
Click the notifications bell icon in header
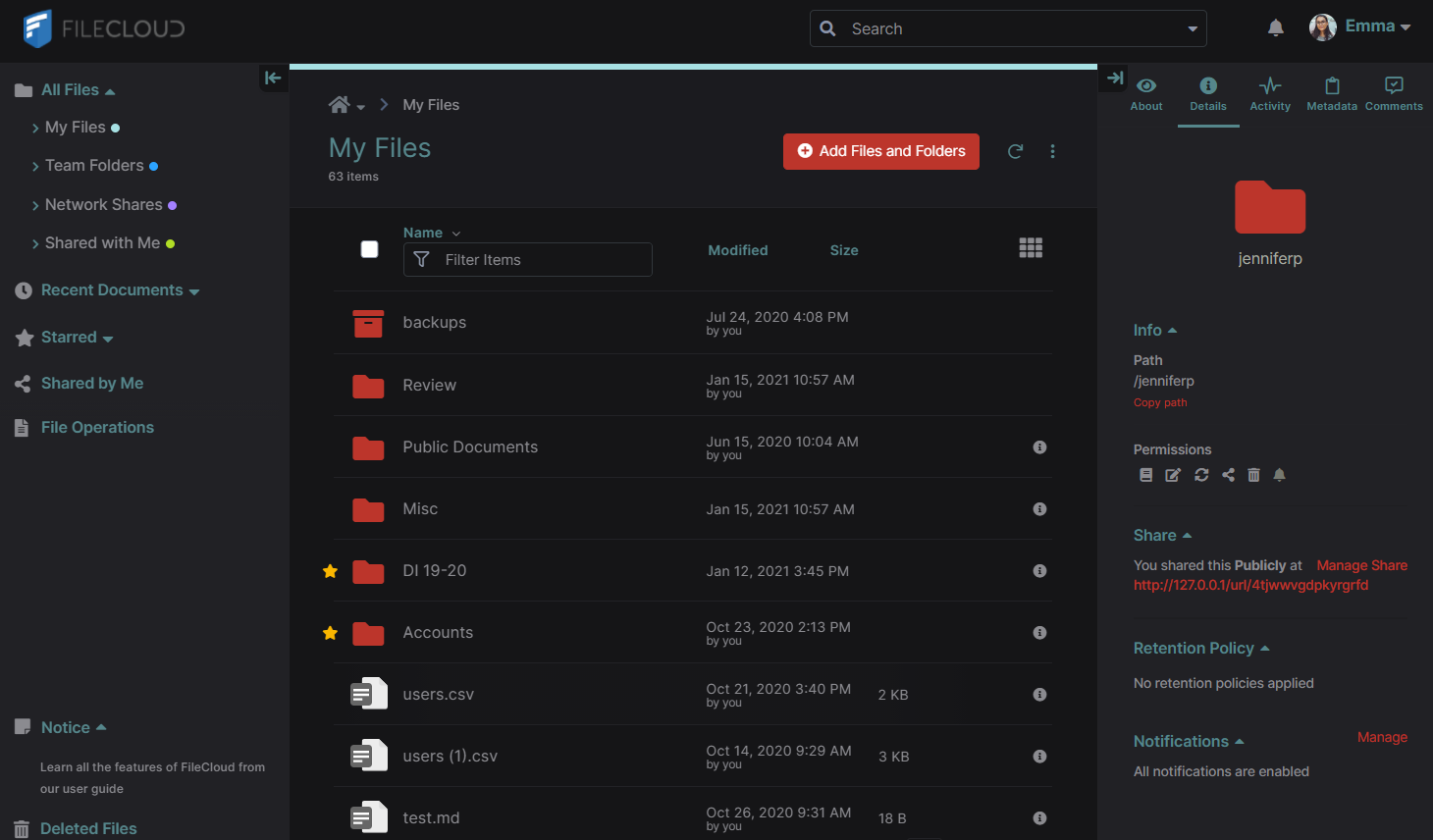1275,28
